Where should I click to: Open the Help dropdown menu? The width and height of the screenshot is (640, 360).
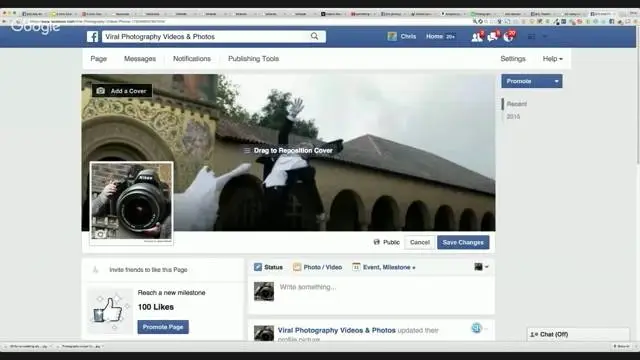[553, 59]
